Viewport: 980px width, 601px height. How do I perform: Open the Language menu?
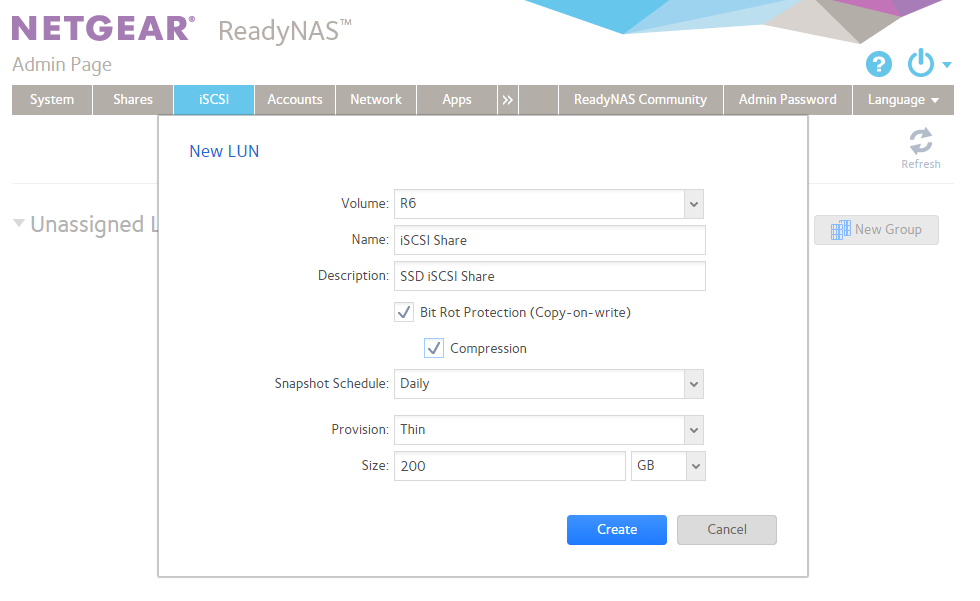pos(903,100)
